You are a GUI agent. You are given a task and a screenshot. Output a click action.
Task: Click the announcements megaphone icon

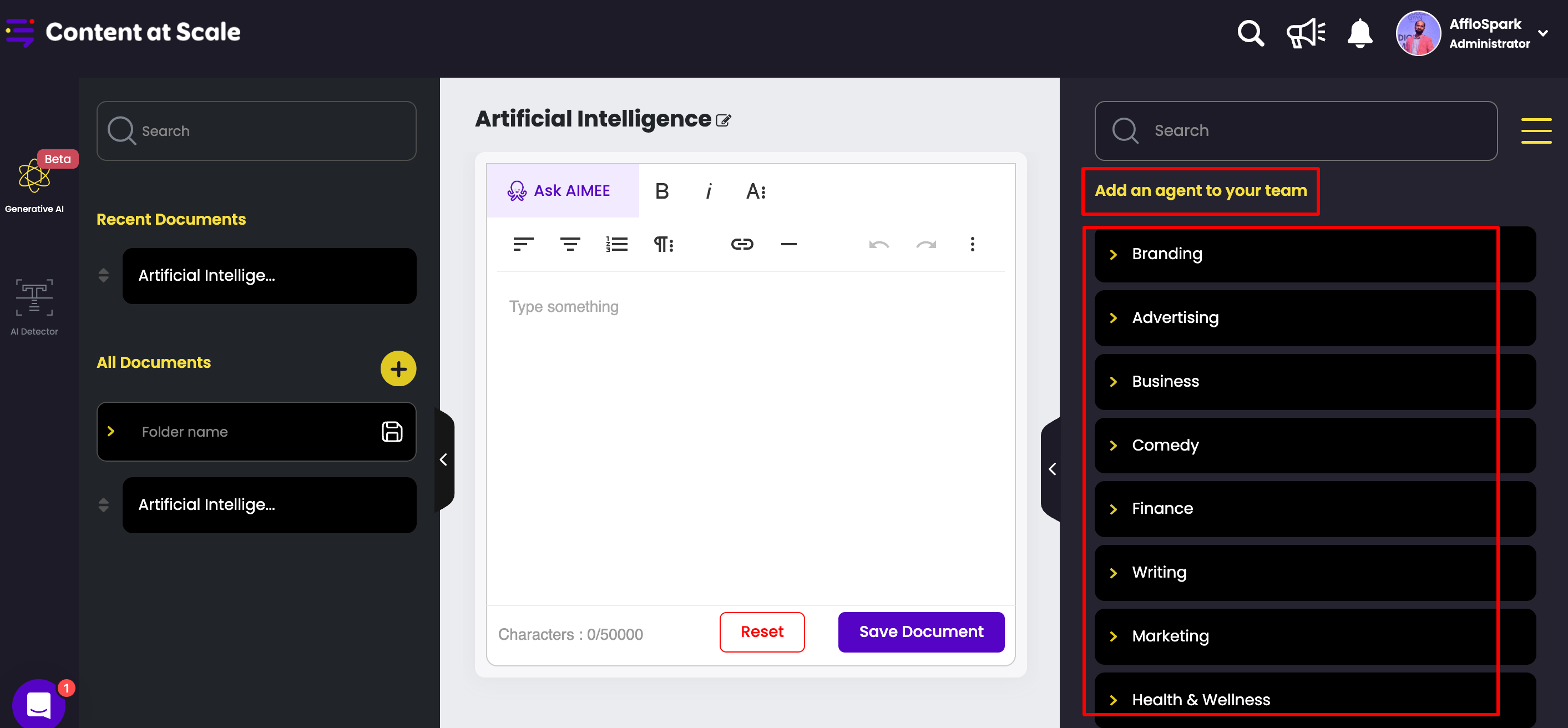(x=1305, y=33)
